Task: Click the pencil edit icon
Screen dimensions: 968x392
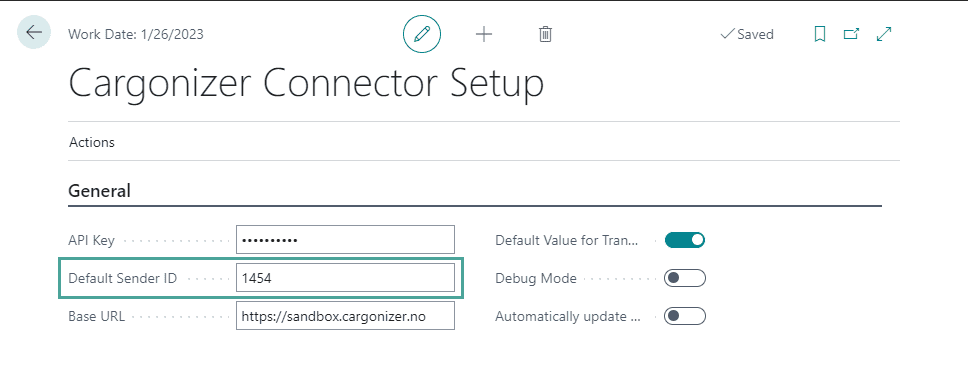Action: coord(422,34)
